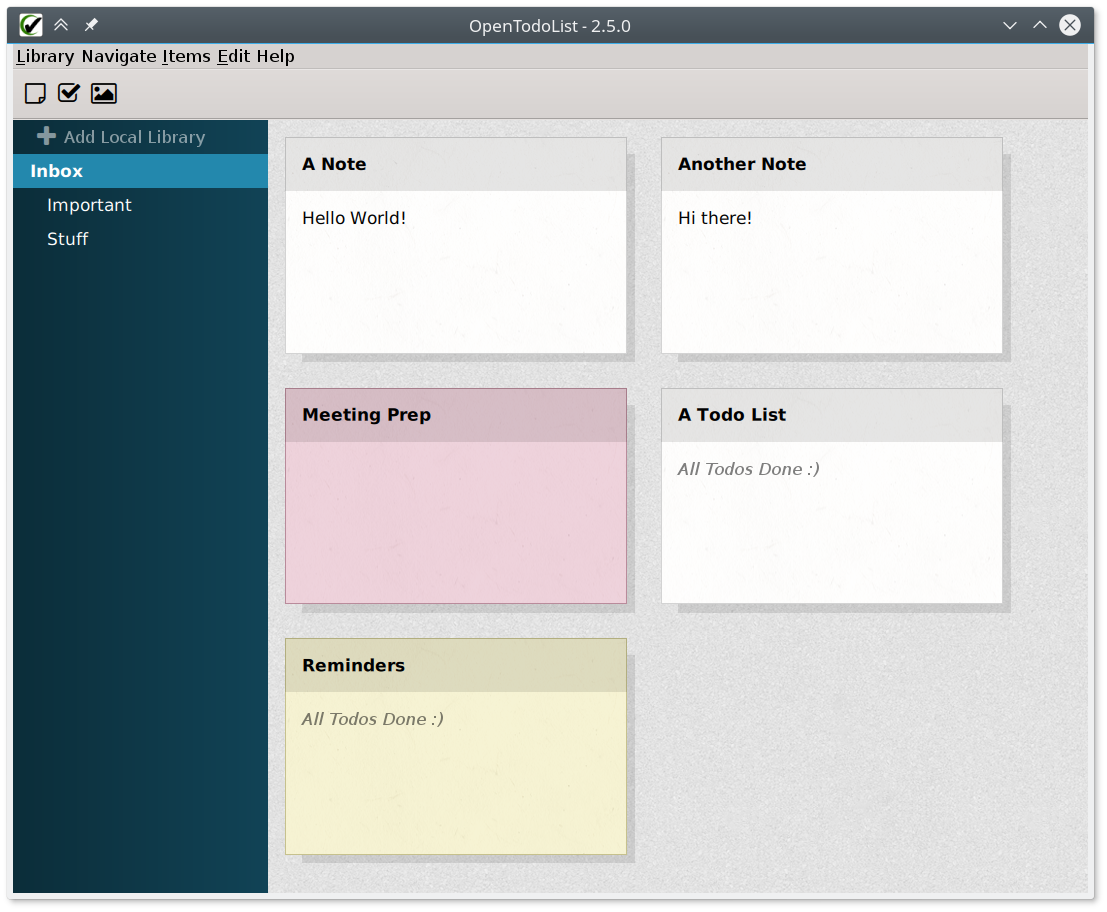Click the pink body of Meeting Prep card
The height and width of the screenshot is (912, 1107).
(x=456, y=522)
